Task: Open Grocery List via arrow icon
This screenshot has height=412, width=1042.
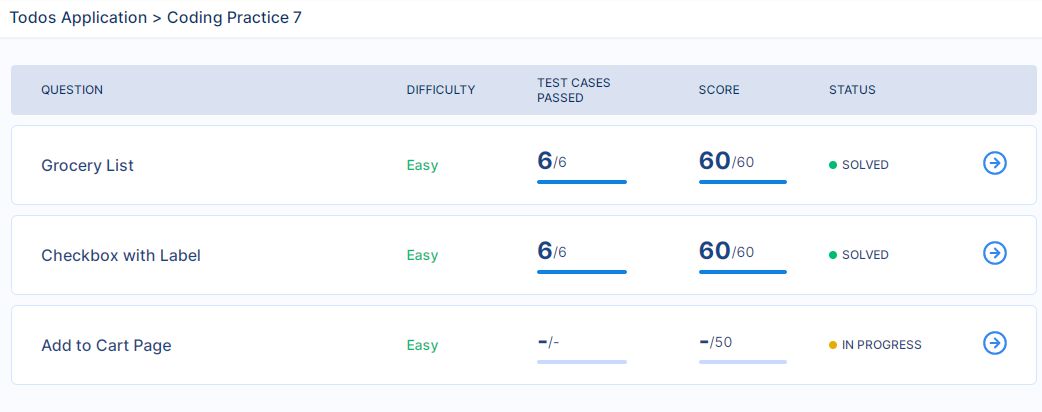Action: pyautogui.click(x=995, y=163)
